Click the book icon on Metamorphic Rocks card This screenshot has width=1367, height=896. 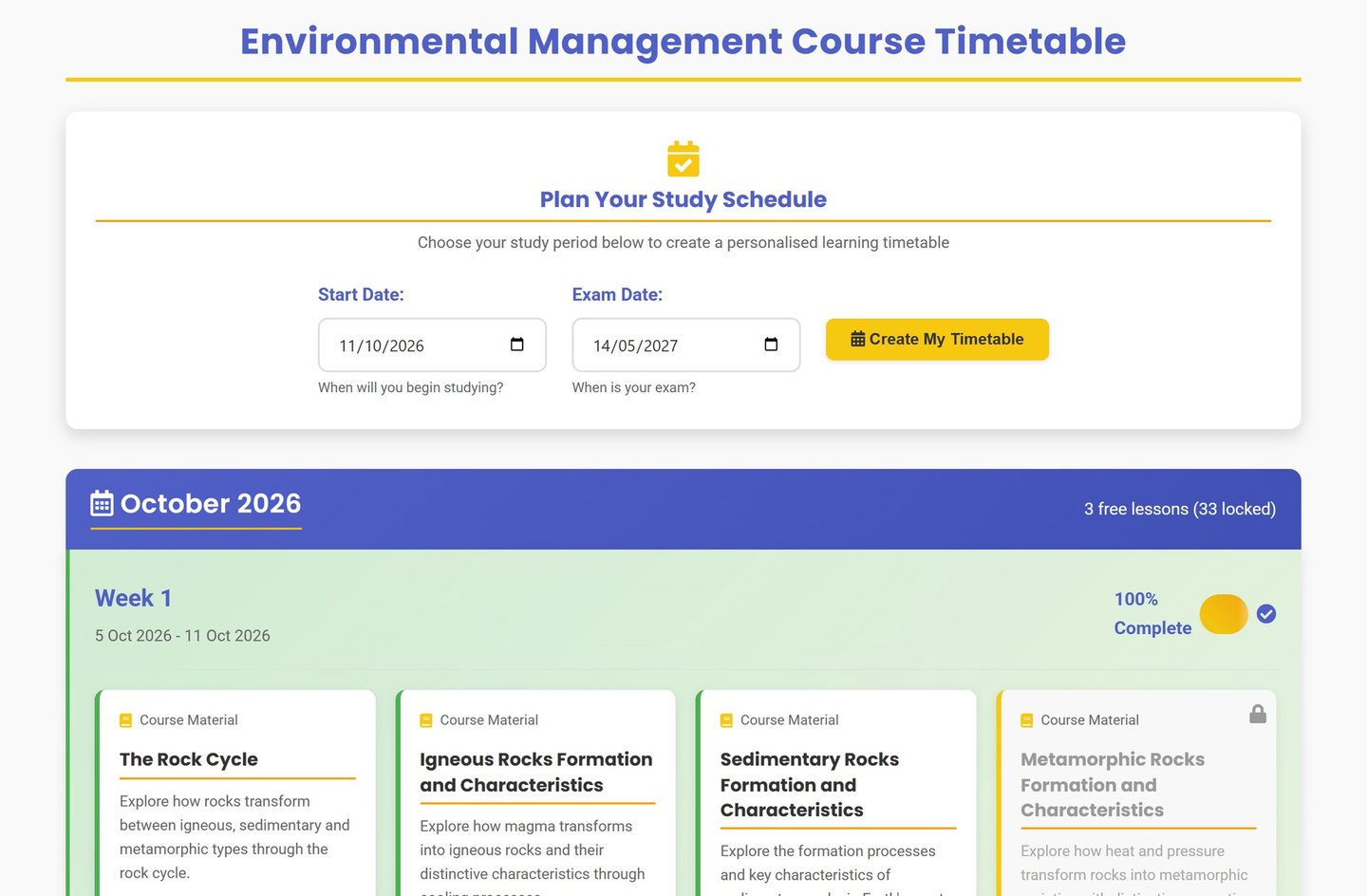tap(1026, 720)
